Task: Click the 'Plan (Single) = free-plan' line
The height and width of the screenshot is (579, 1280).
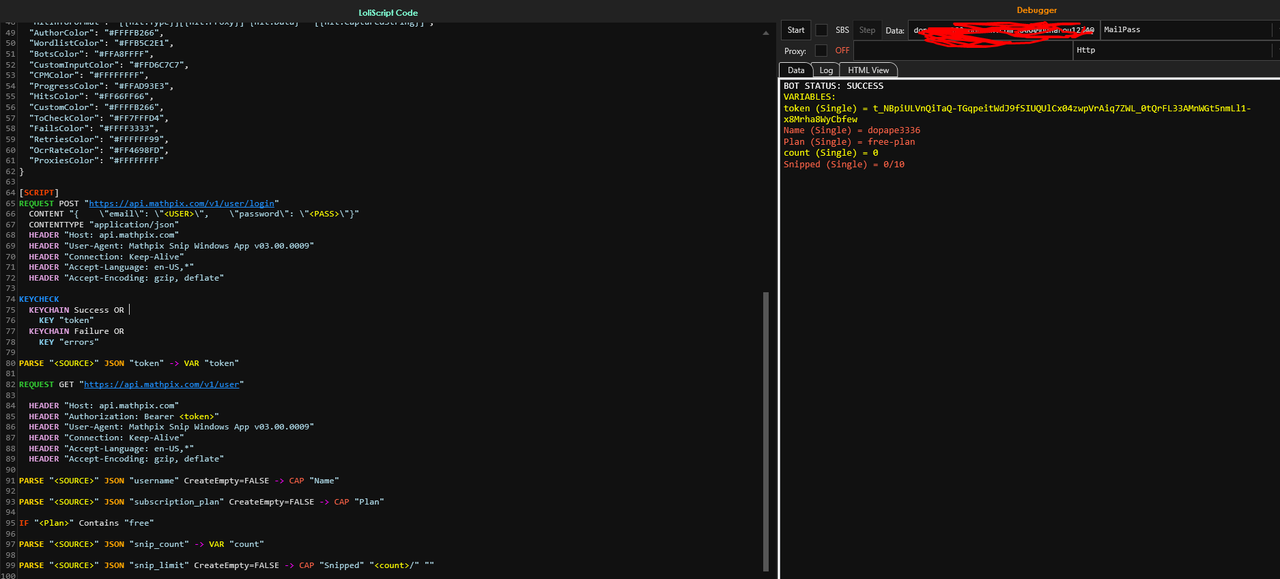Action: pyautogui.click(x=849, y=142)
